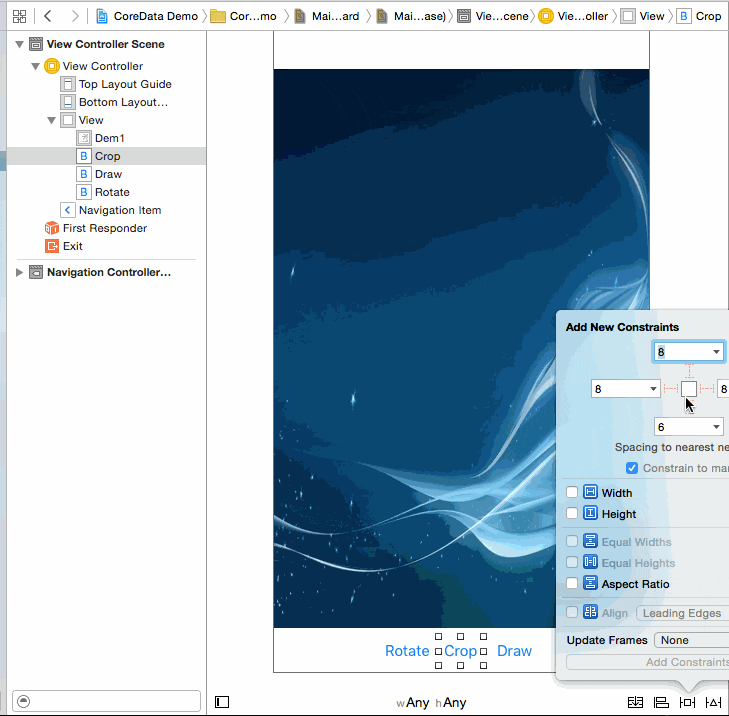Select Top Layout Guide icon
This screenshot has width=729, height=716.
pyautogui.click(x=68, y=84)
